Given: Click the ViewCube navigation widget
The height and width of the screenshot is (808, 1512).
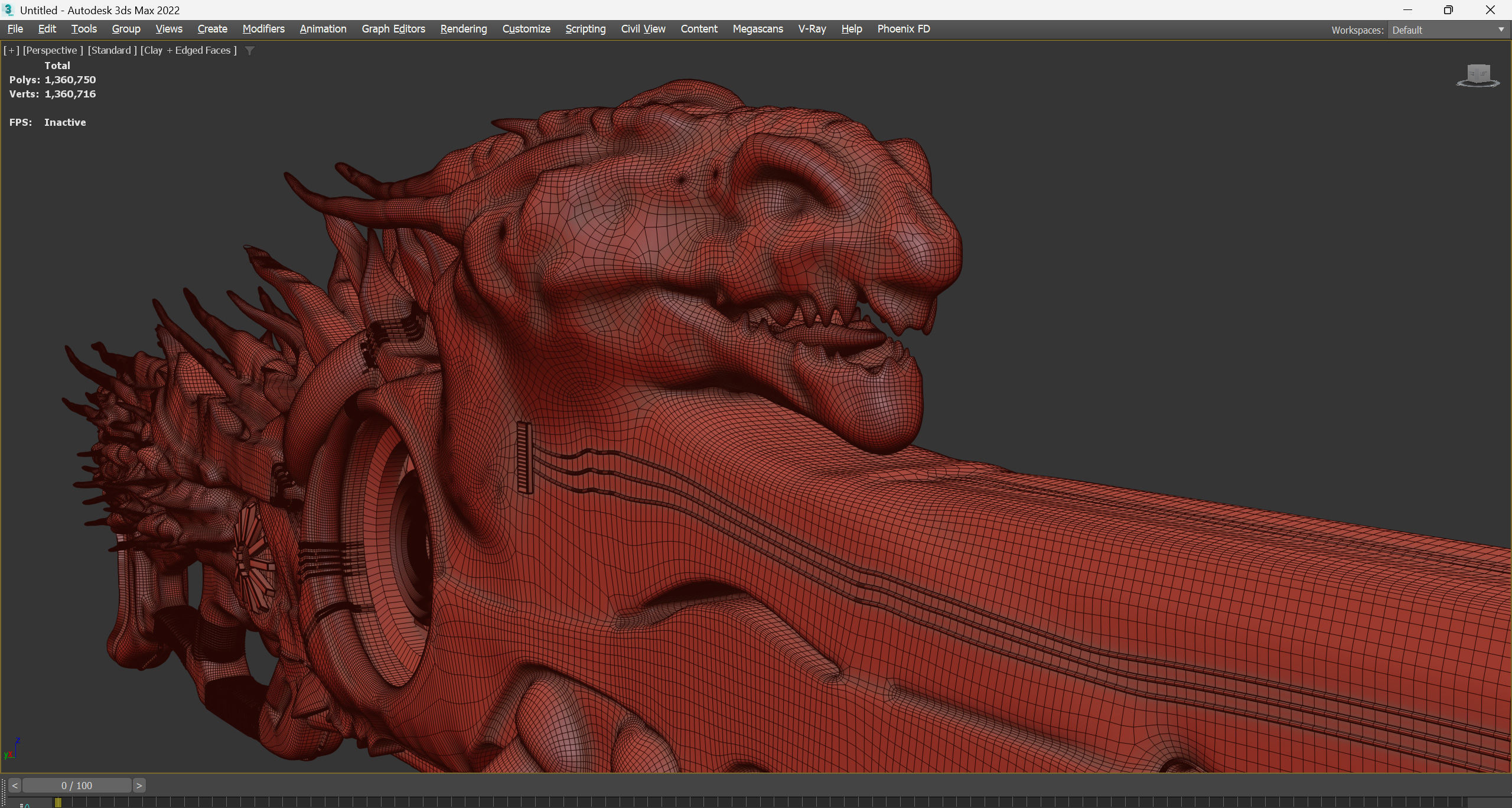Looking at the screenshot, I should [x=1478, y=76].
